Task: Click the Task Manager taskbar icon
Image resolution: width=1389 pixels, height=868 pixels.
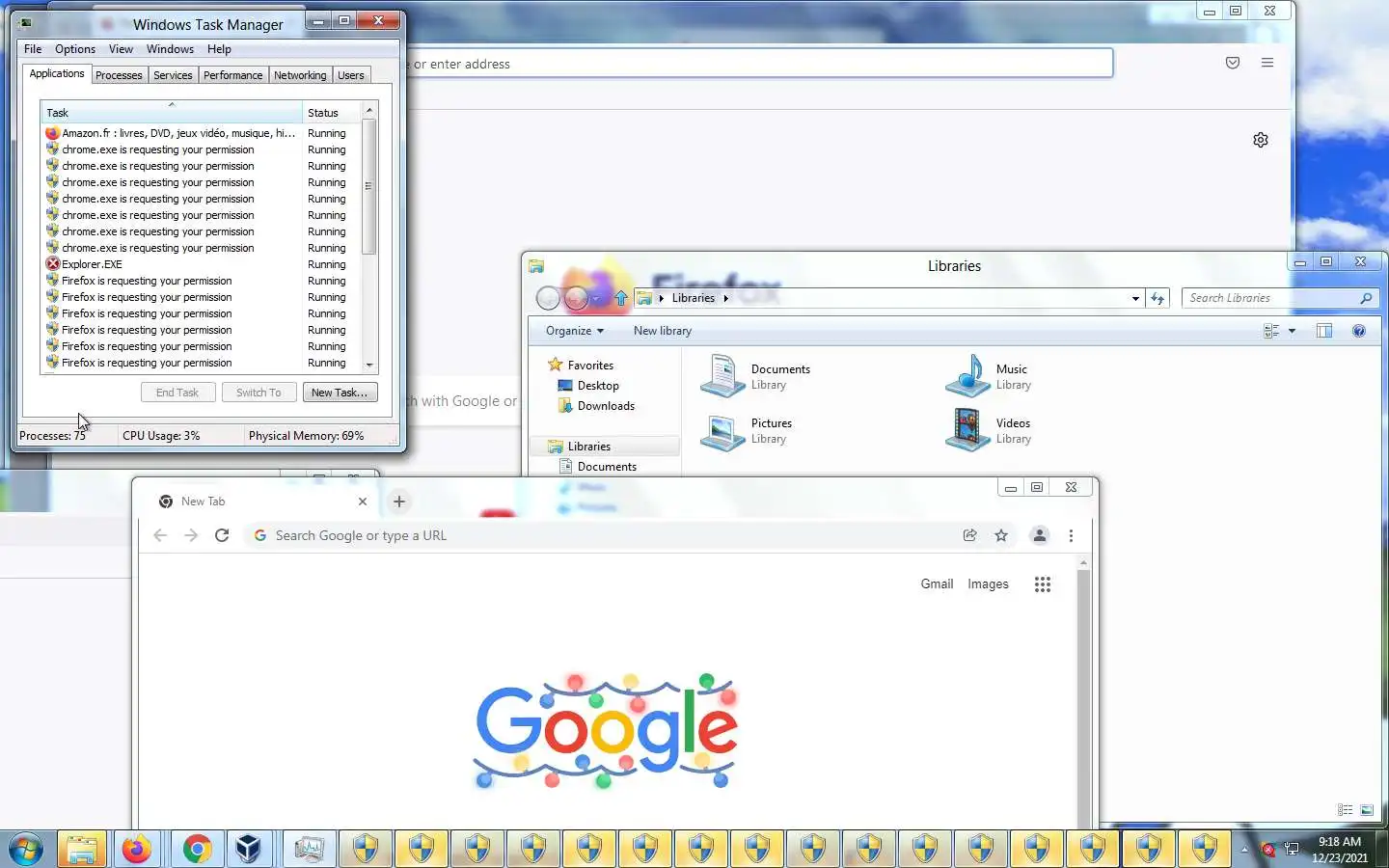Action: [310, 849]
